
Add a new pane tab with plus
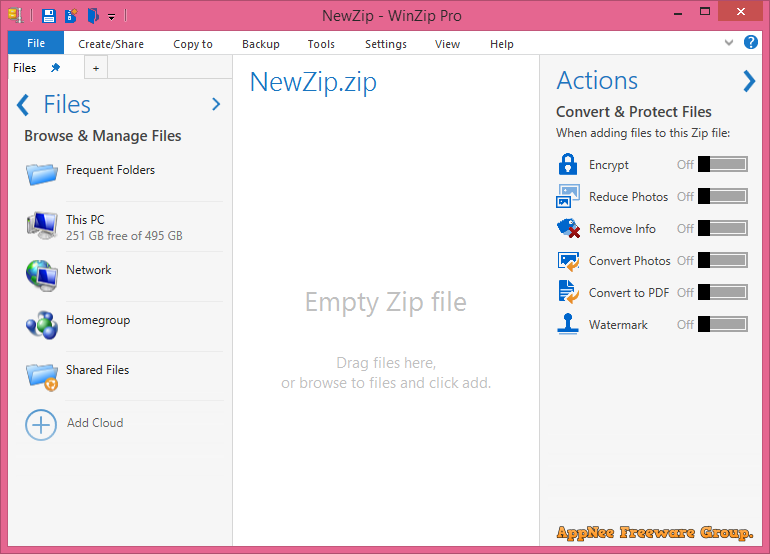pos(96,68)
